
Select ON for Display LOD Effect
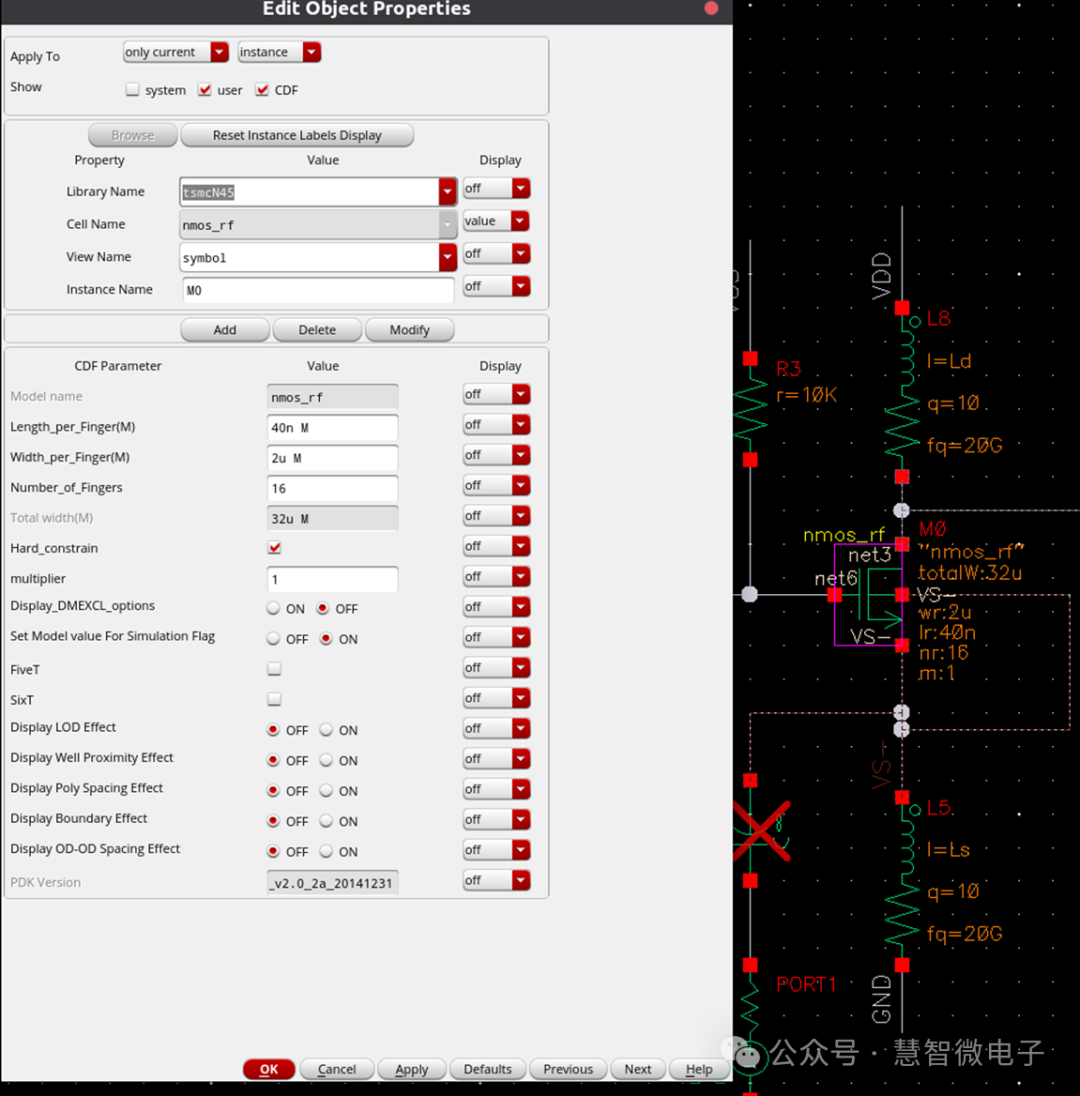pyautogui.click(x=326, y=730)
